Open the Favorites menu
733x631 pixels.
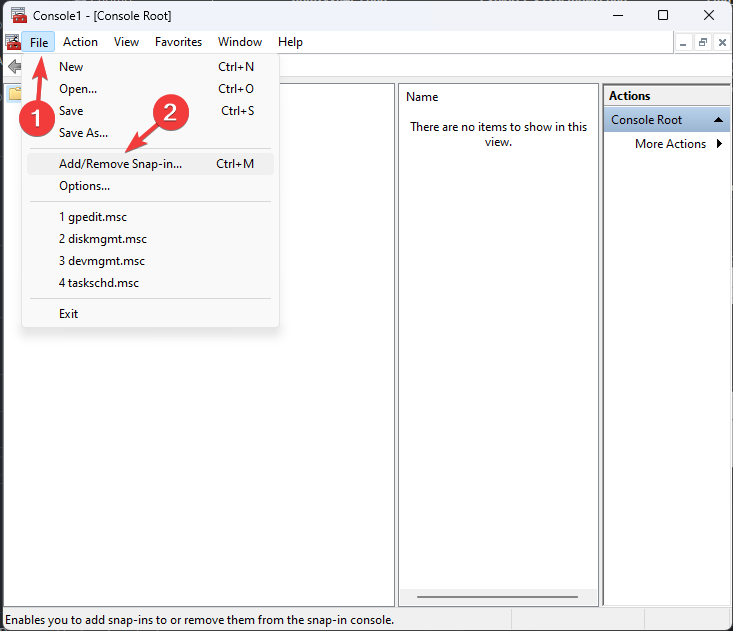pyautogui.click(x=179, y=42)
